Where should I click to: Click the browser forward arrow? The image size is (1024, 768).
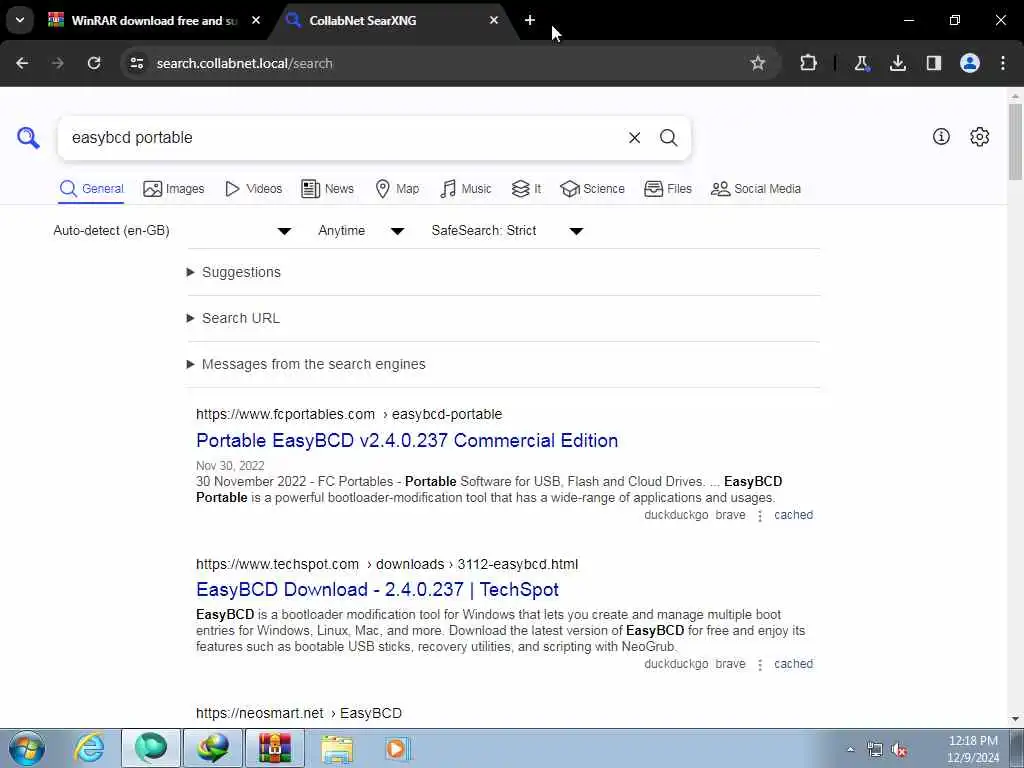click(58, 63)
